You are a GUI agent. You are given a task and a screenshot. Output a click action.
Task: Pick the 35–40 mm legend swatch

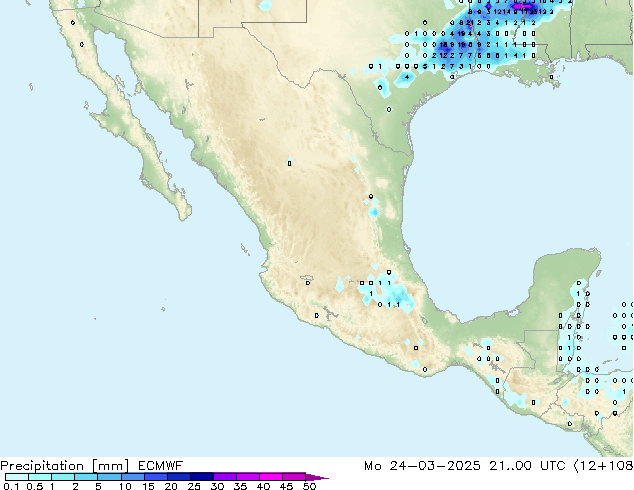(x=247, y=477)
